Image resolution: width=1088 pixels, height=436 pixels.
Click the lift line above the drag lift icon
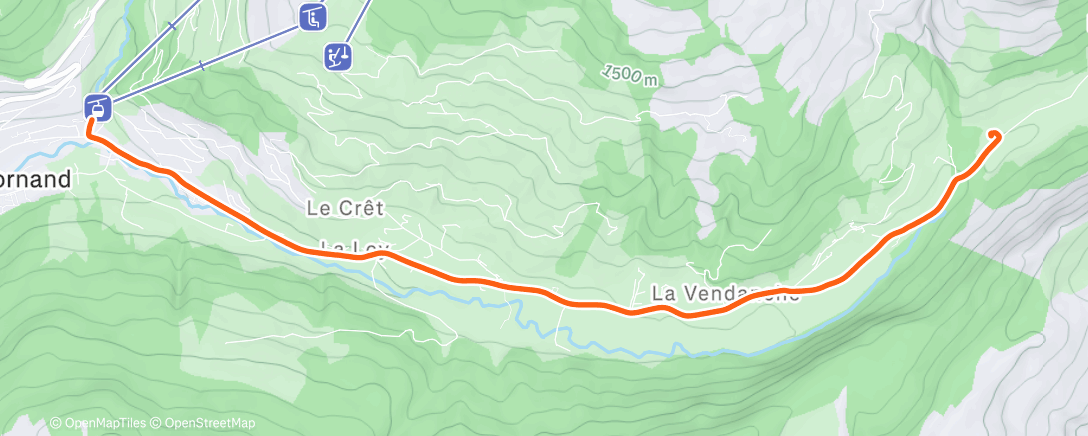pos(357,22)
